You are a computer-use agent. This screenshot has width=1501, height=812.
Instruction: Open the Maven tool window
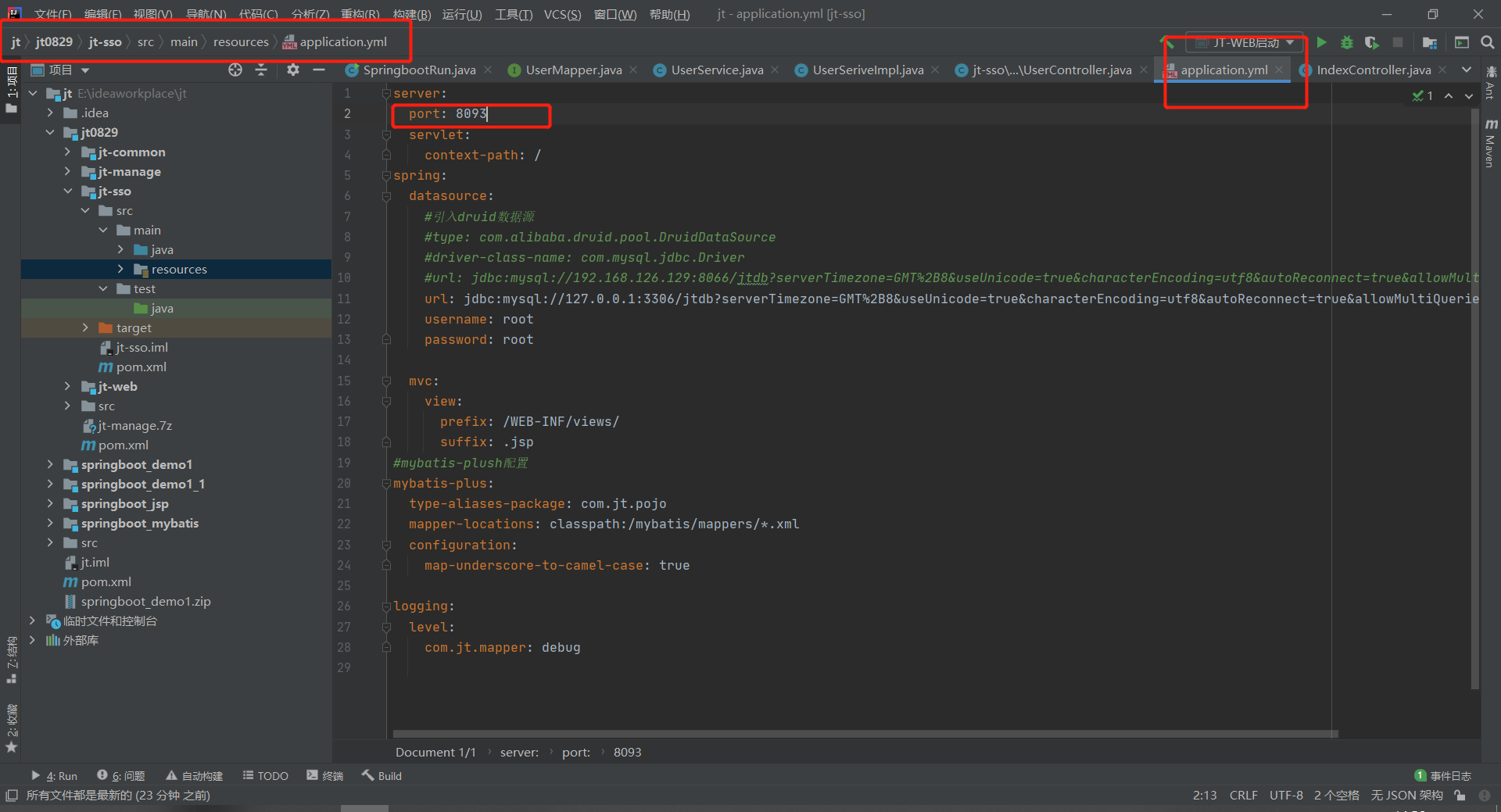coord(1490,143)
